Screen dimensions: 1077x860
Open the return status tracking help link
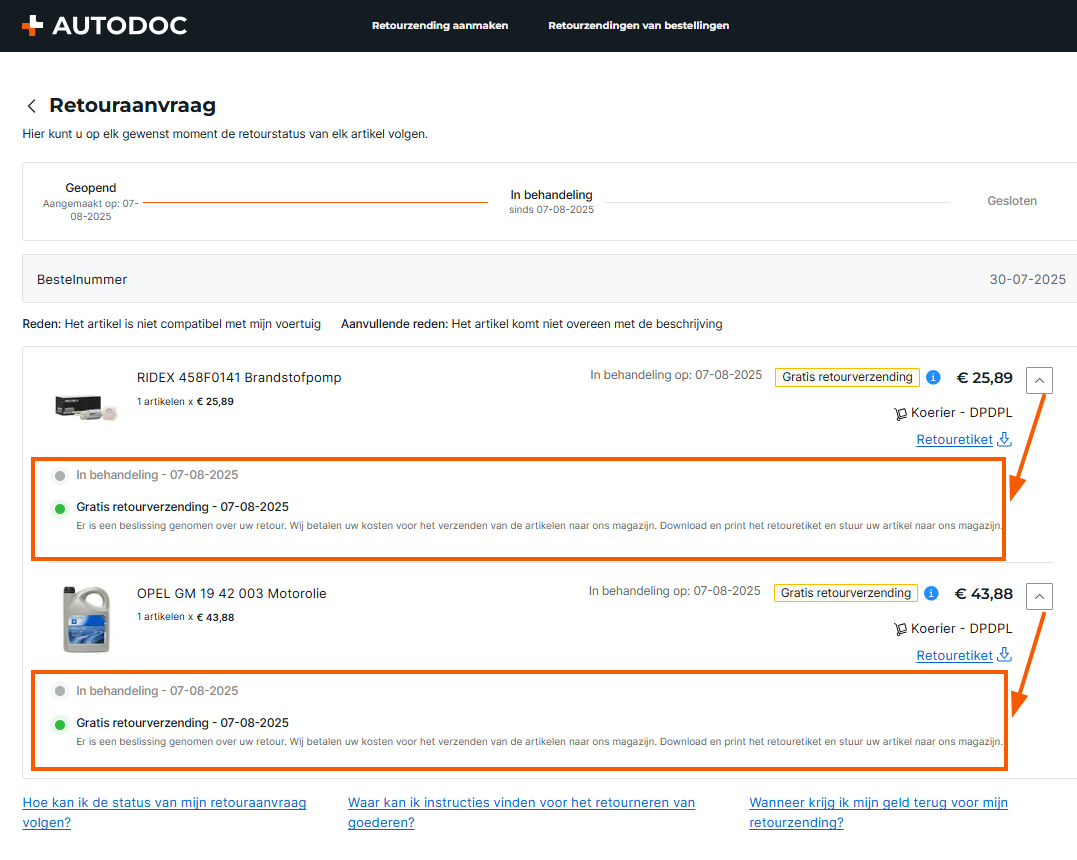164,812
